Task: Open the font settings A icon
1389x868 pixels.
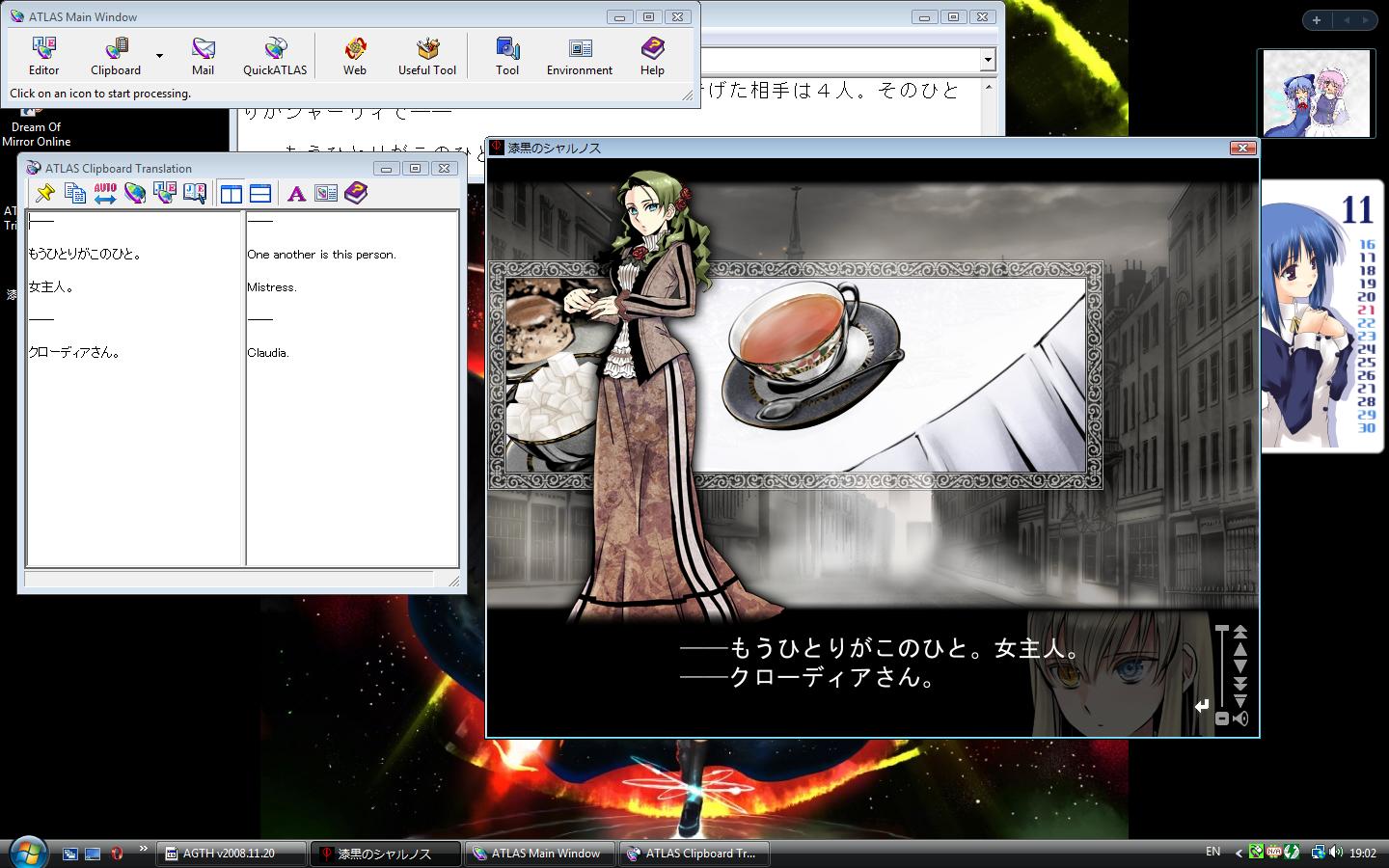Action: click(x=296, y=194)
